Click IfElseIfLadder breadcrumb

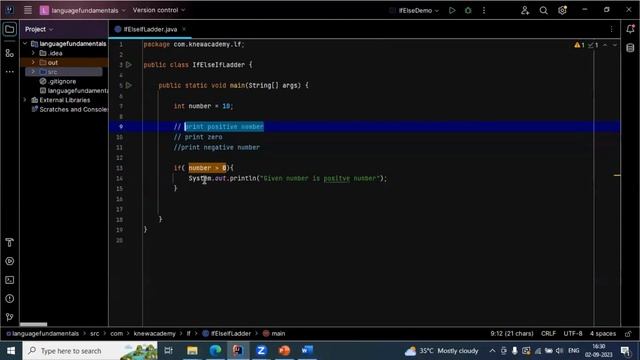coord(227,333)
